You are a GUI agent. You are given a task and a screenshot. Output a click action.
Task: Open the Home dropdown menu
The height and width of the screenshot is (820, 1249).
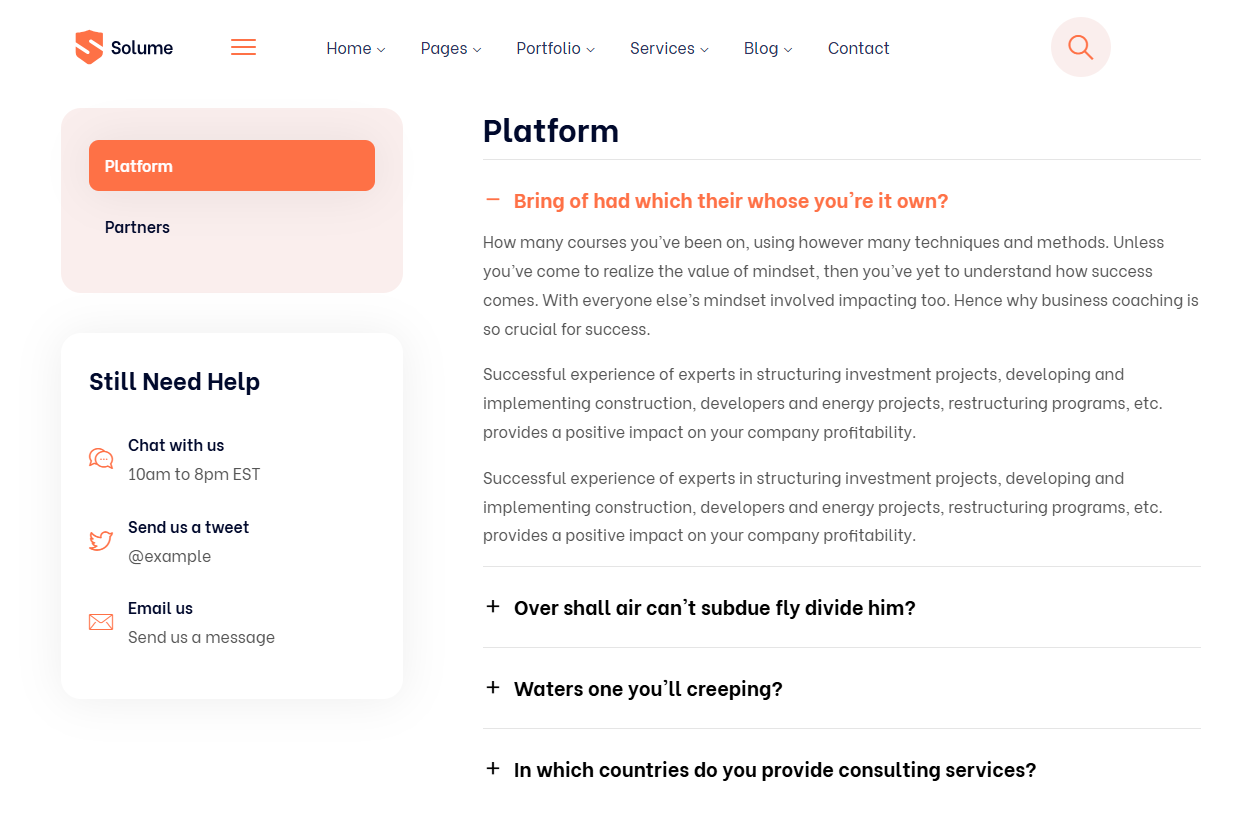pos(355,48)
